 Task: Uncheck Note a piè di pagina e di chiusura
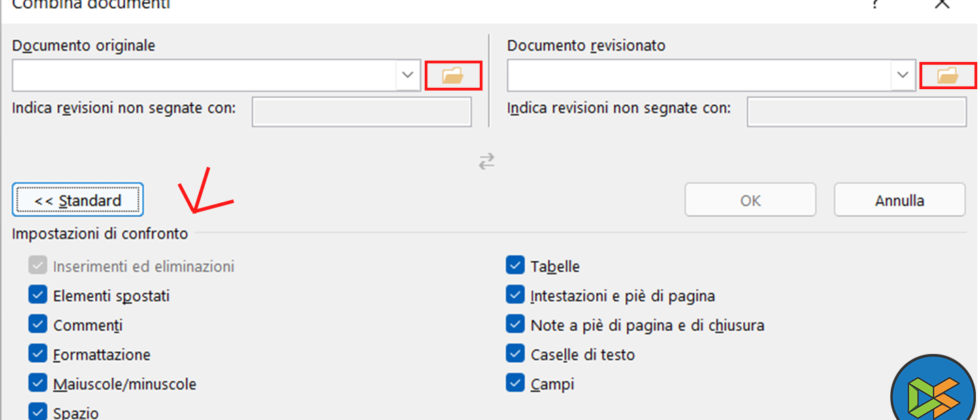click(x=516, y=325)
